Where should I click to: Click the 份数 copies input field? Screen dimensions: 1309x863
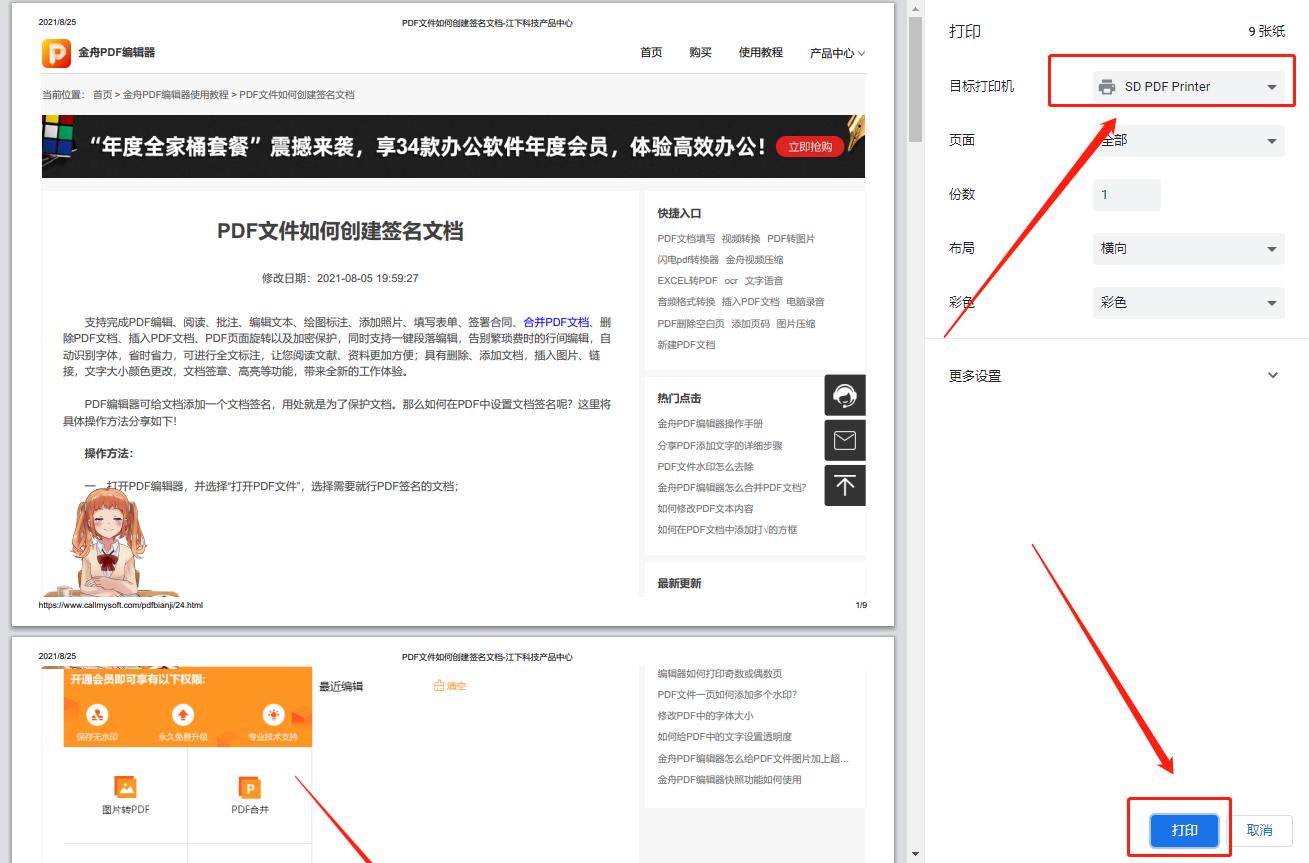[1126, 195]
